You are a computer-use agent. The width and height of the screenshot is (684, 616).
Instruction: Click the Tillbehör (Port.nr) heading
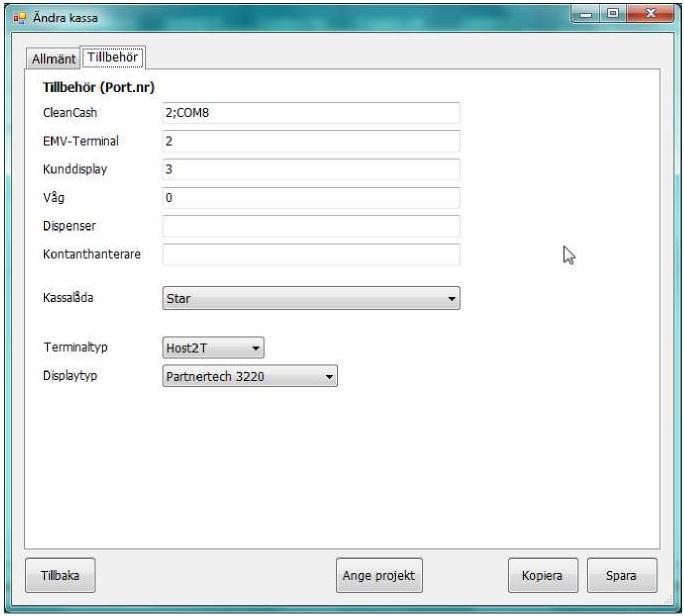99,87
